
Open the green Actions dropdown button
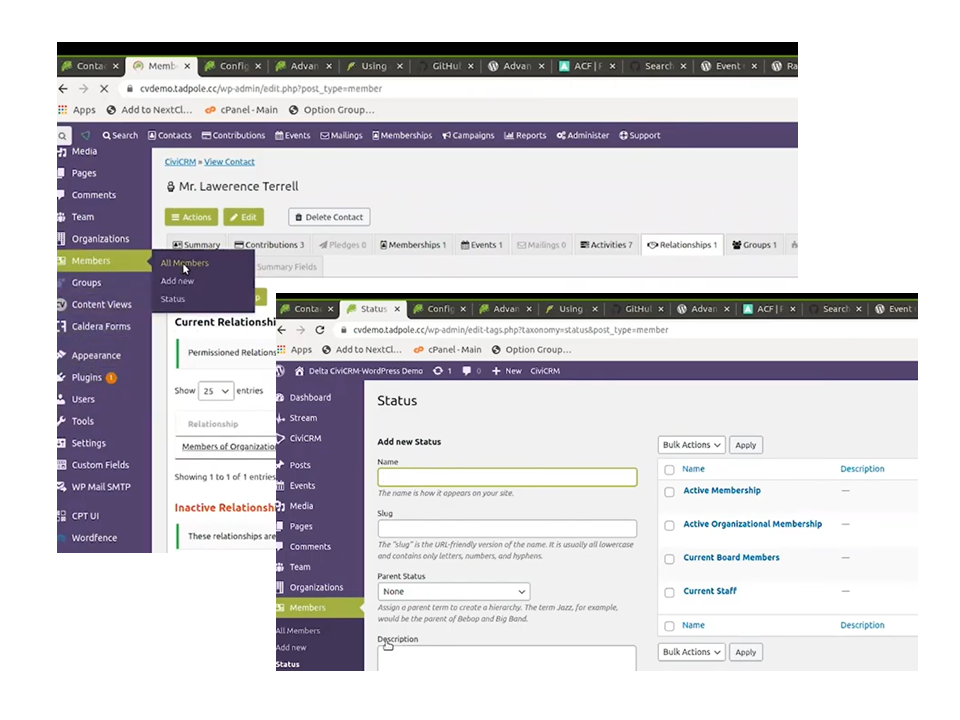191,217
